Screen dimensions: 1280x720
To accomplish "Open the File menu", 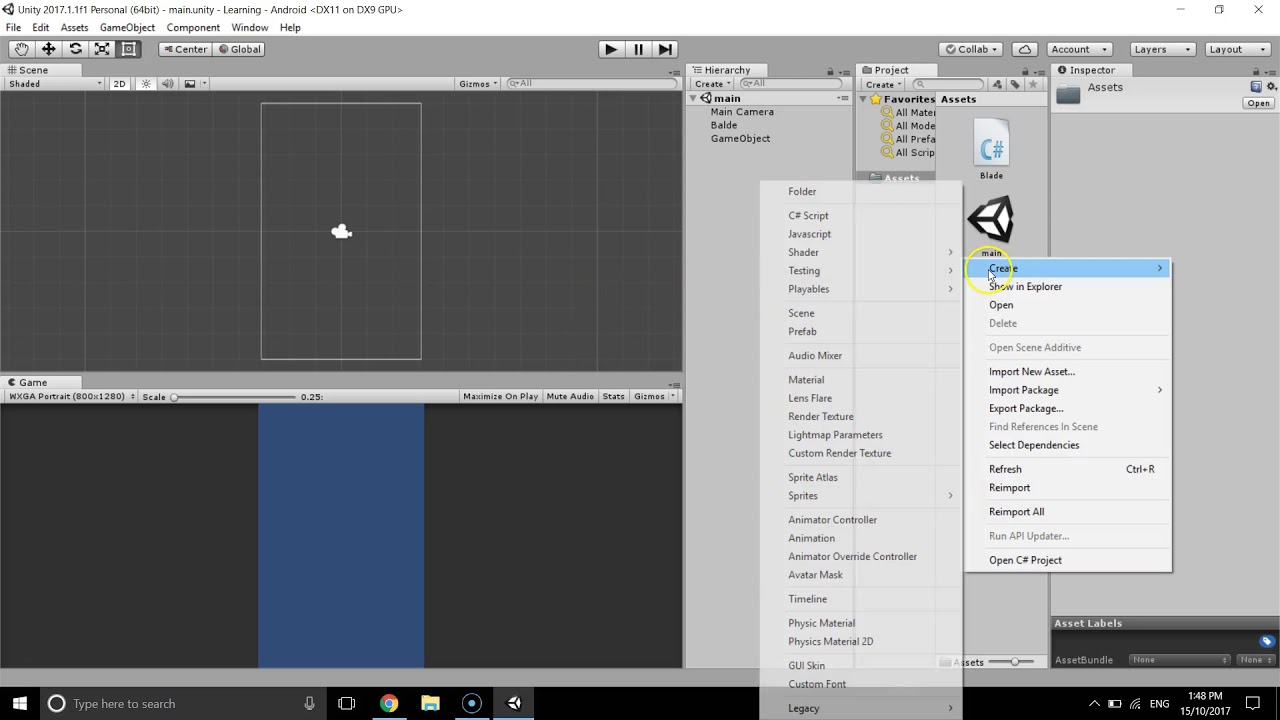I will [14, 27].
